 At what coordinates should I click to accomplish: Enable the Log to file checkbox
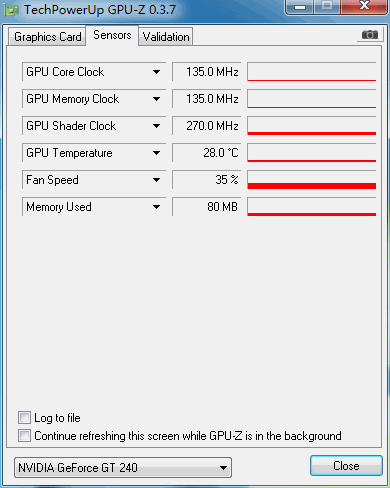[x=24, y=418]
